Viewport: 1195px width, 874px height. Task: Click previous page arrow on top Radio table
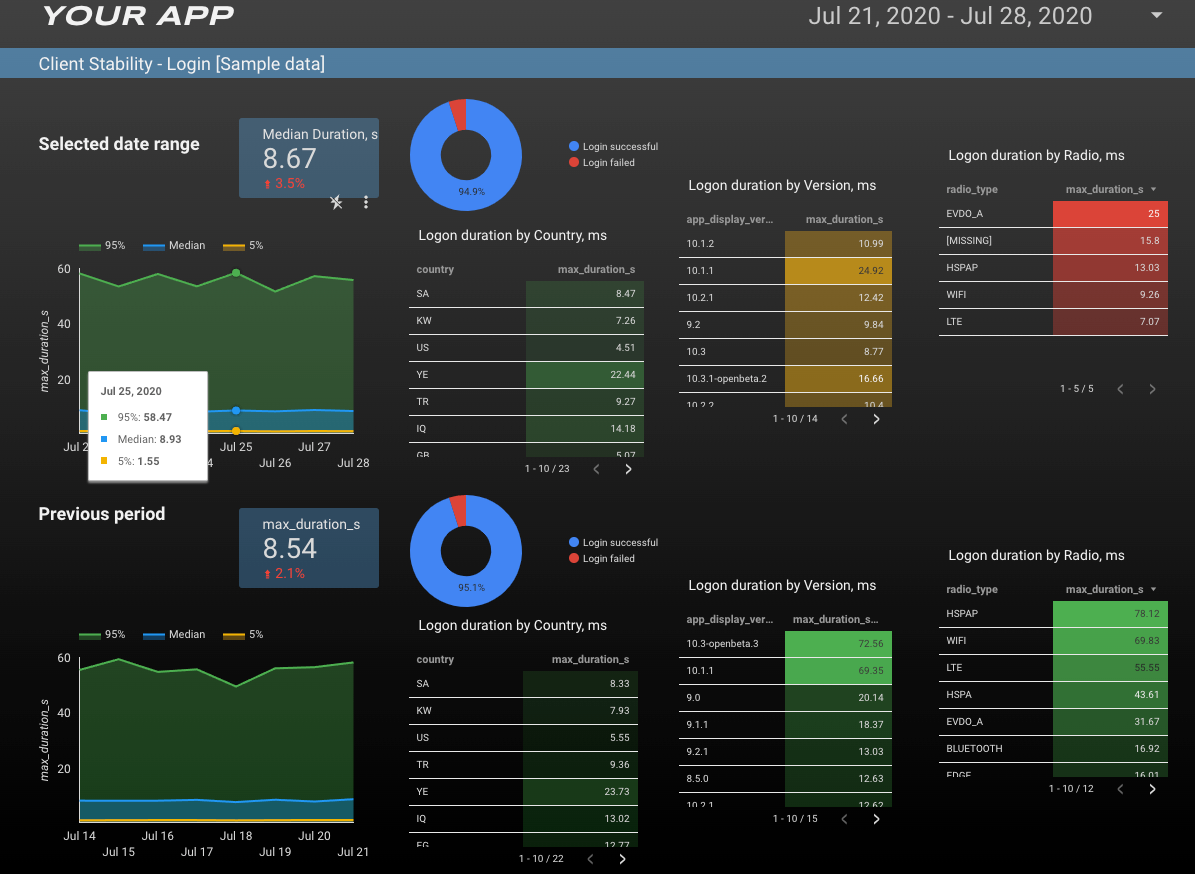(1122, 389)
